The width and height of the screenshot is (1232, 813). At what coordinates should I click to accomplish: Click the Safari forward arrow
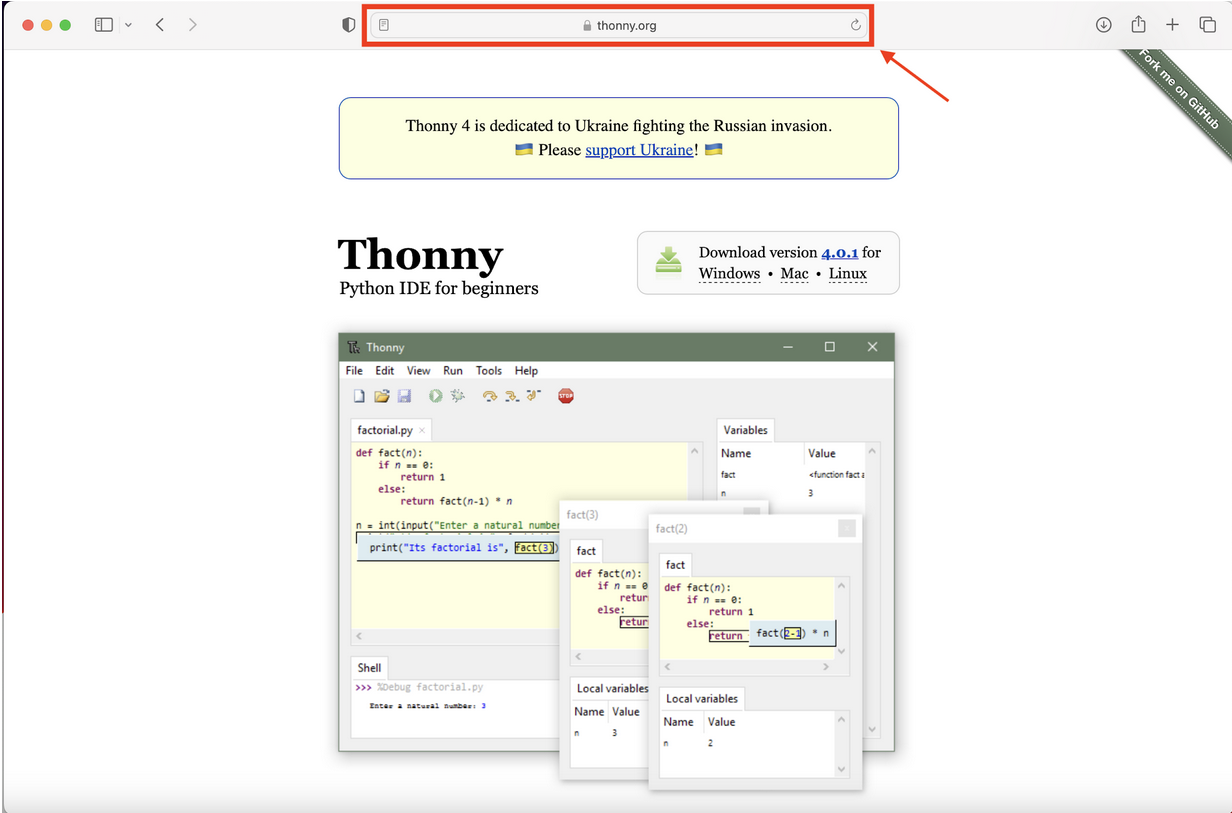click(192, 25)
